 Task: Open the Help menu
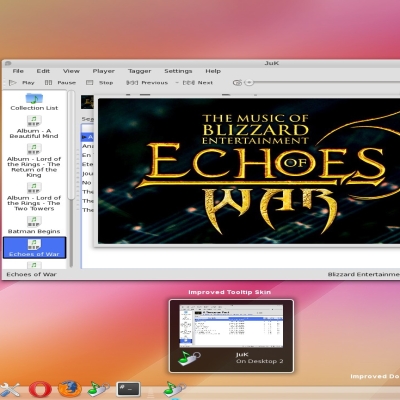(x=213, y=71)
